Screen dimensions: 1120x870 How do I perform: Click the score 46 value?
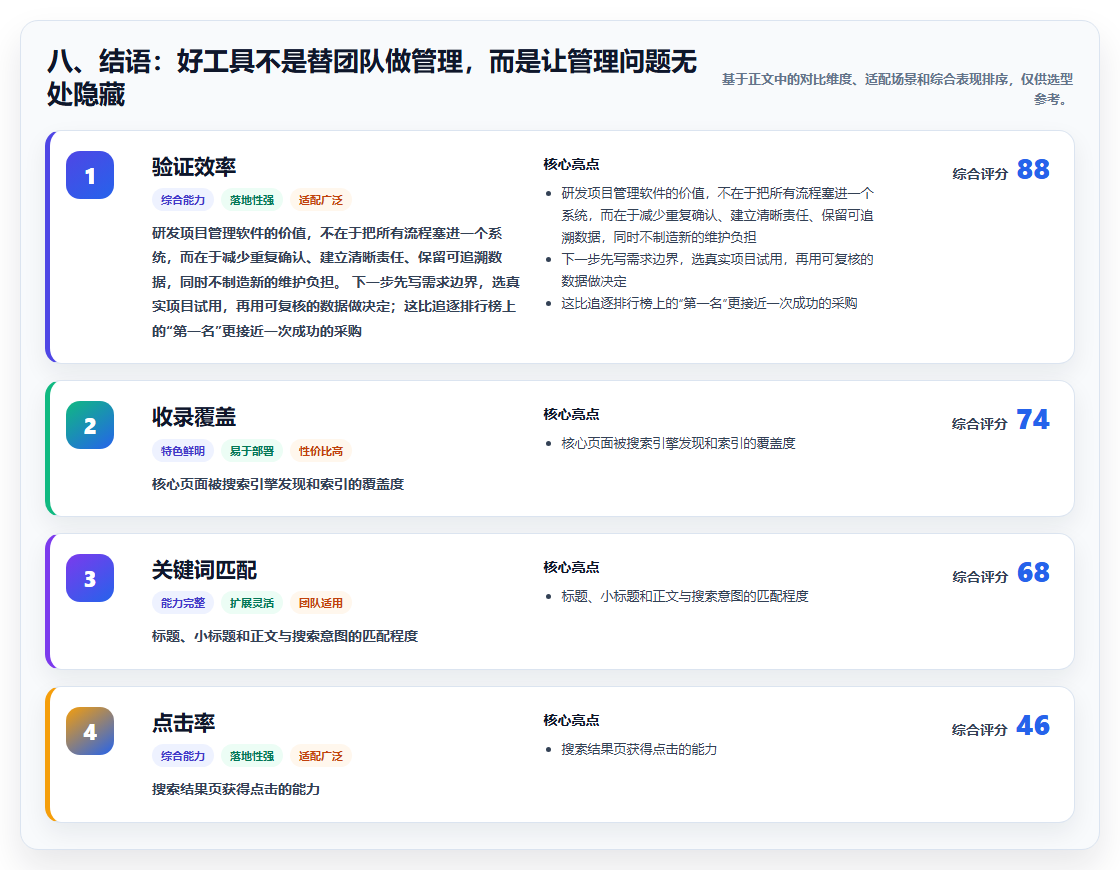pos(1033,725)
